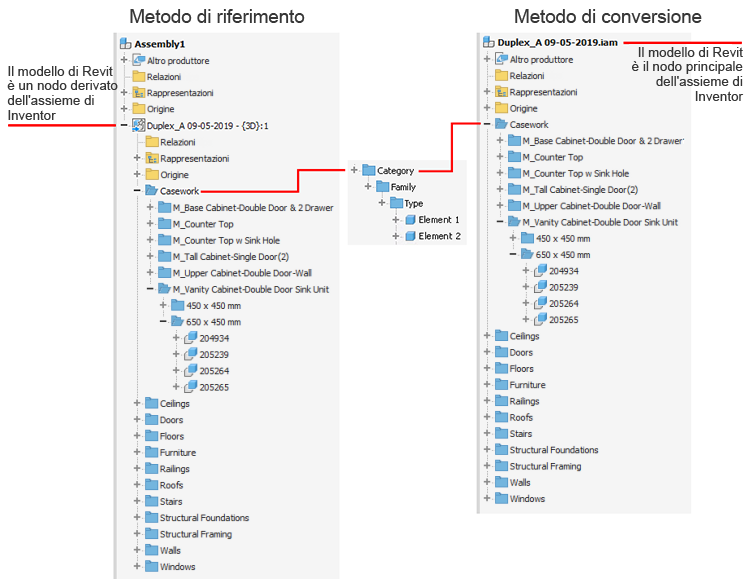The image size is (750, 579).
Task: Click open Casework folder icon in right tree
Action: (x=501, y=124)
